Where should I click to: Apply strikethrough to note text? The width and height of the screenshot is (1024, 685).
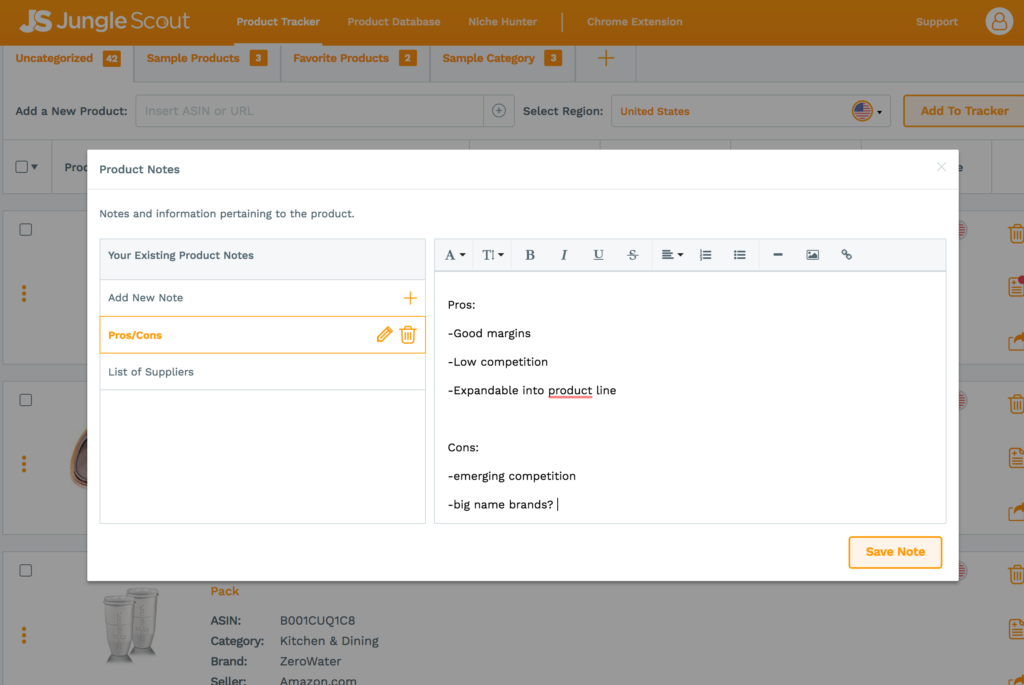click(x=632, y=255)
